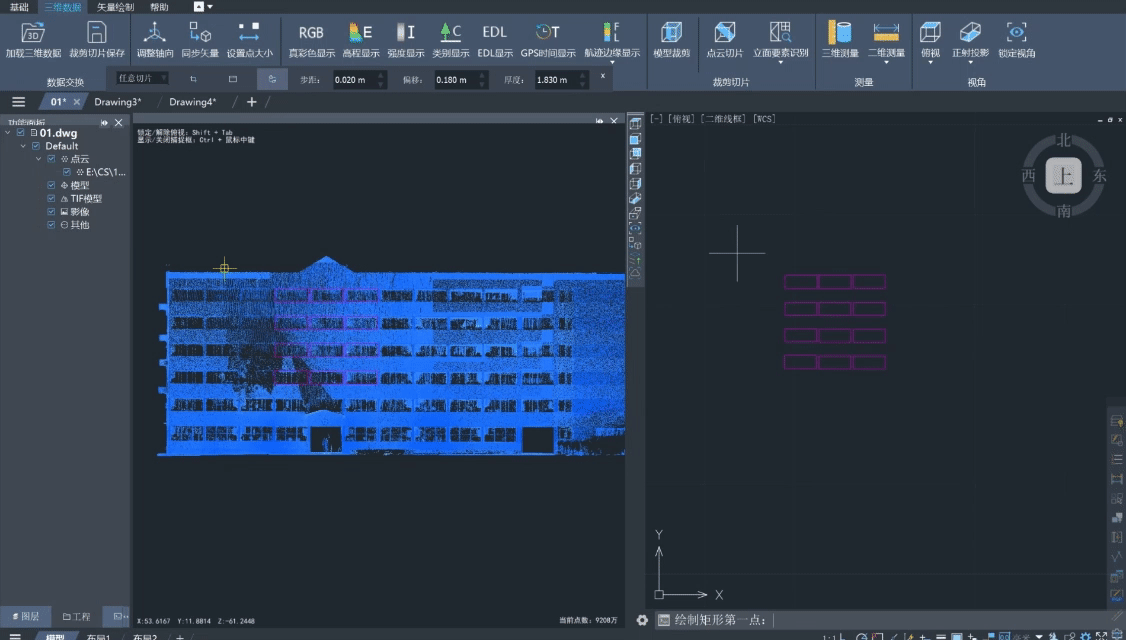The image size is (1126, 640).
Task: Uncheck the 点云 layer checkbox
Action: click(x=52, y=159)
